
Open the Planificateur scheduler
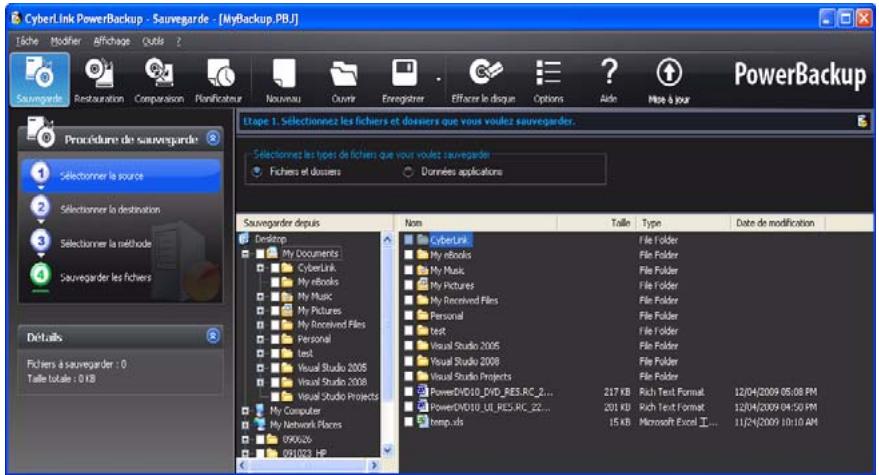point(219,80)
